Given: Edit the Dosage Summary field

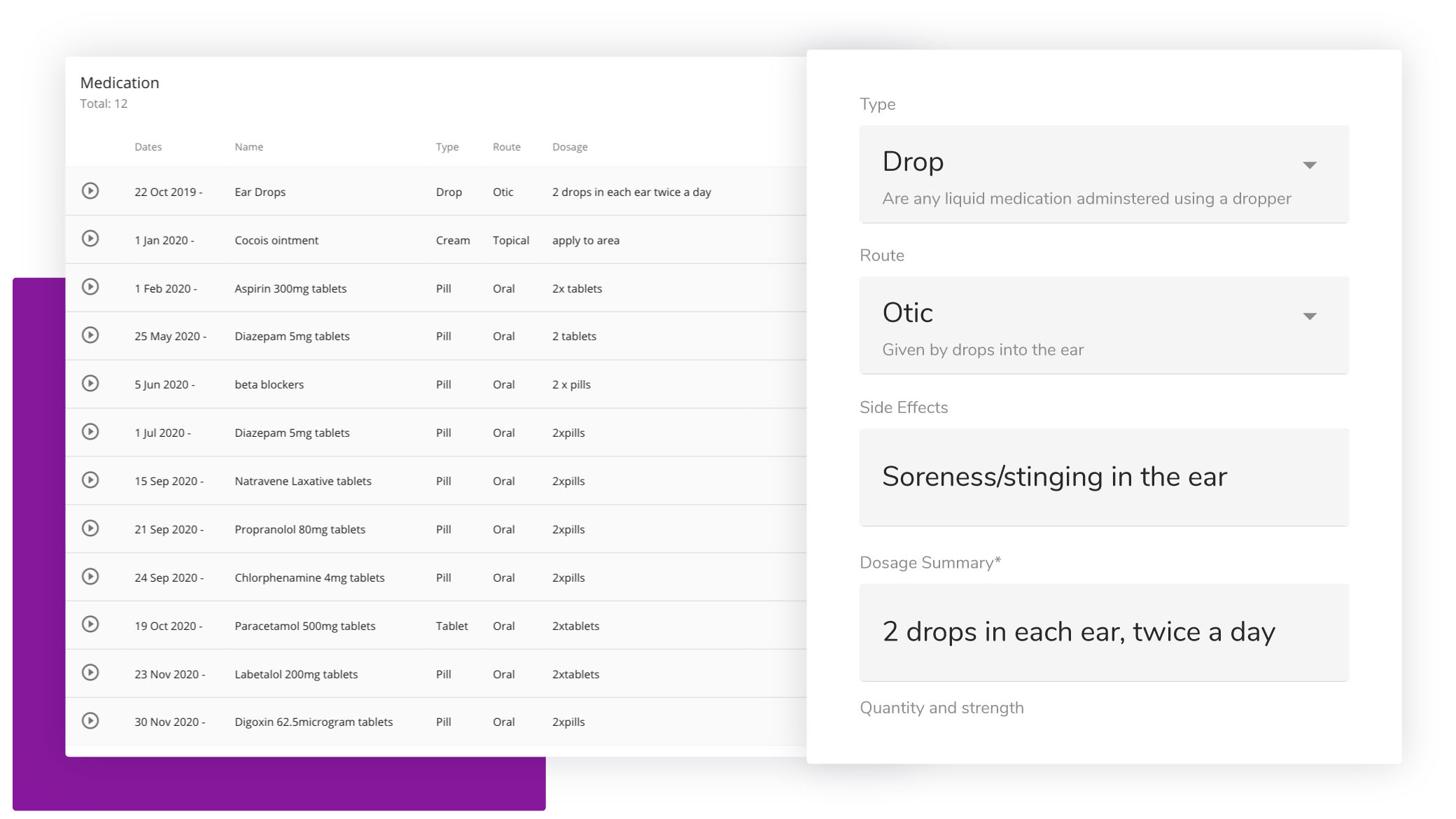Looking at the screenshot, I should (x=1104, y=633).
